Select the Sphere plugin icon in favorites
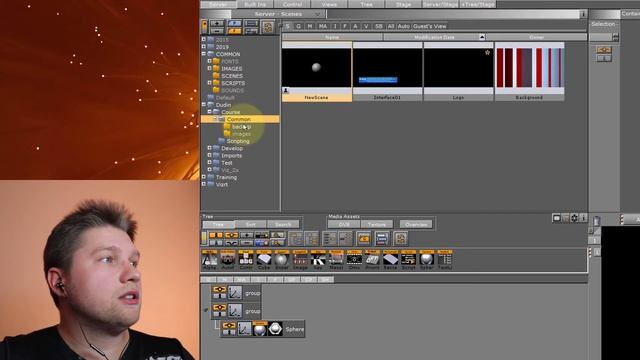Image resolution: width=640 pixels, height=360 pixels. 427,260
